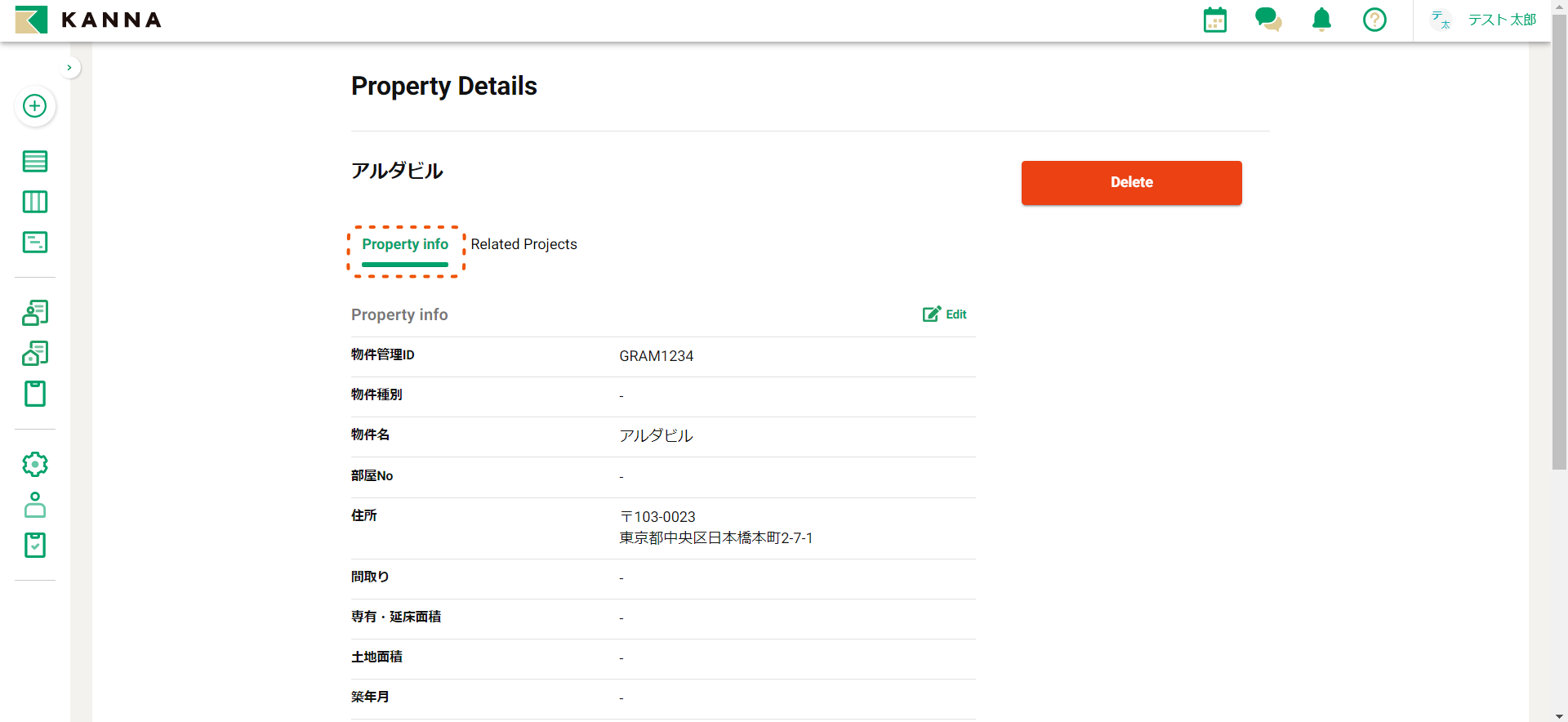Expand the left sidebar with chevron

click(69, 68)
